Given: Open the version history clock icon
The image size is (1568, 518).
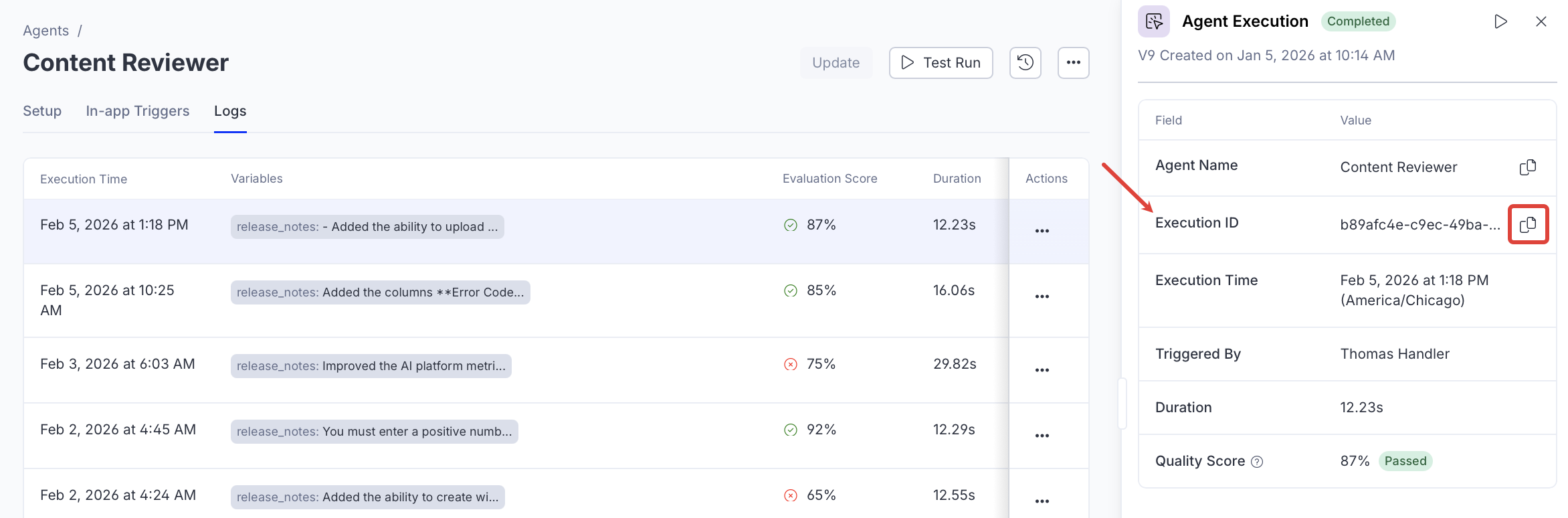Looking at the screenshot, I should (x=1025, y=63).
